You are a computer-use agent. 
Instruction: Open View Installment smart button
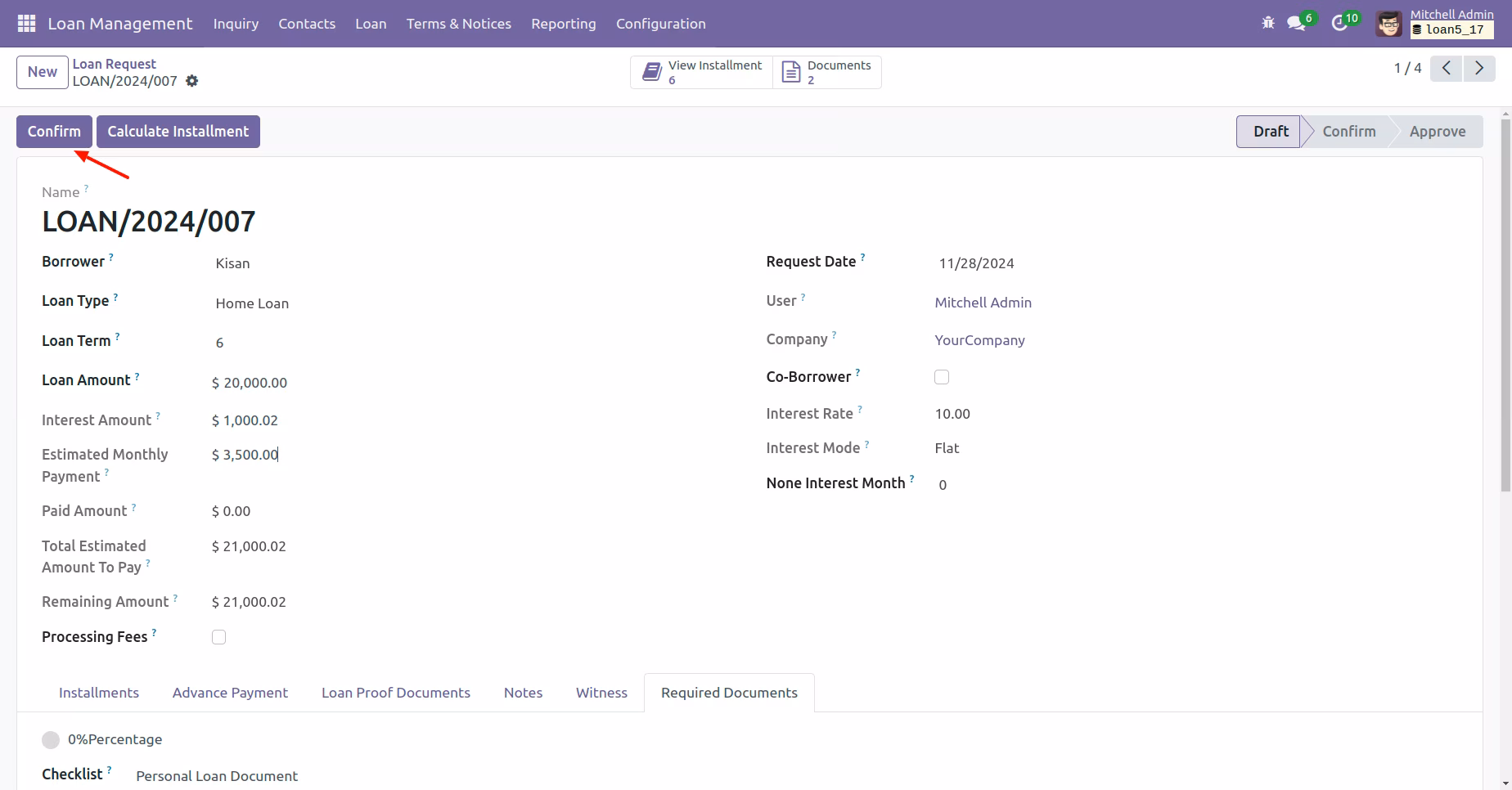coord(702,72)
